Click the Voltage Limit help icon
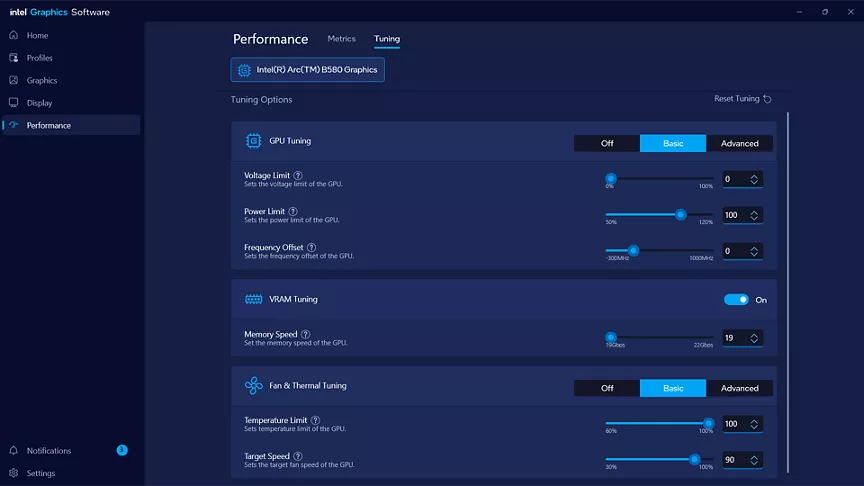The image size is (864, 486). [x=298, y=176]
